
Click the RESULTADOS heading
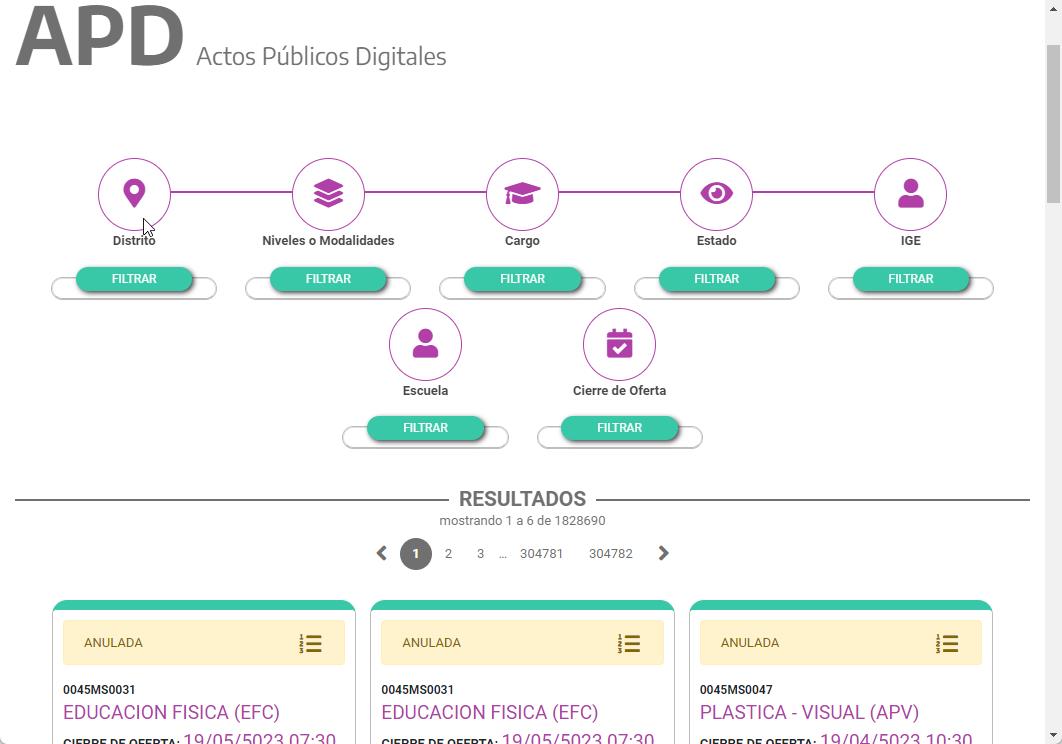click(x=522, y=499)
